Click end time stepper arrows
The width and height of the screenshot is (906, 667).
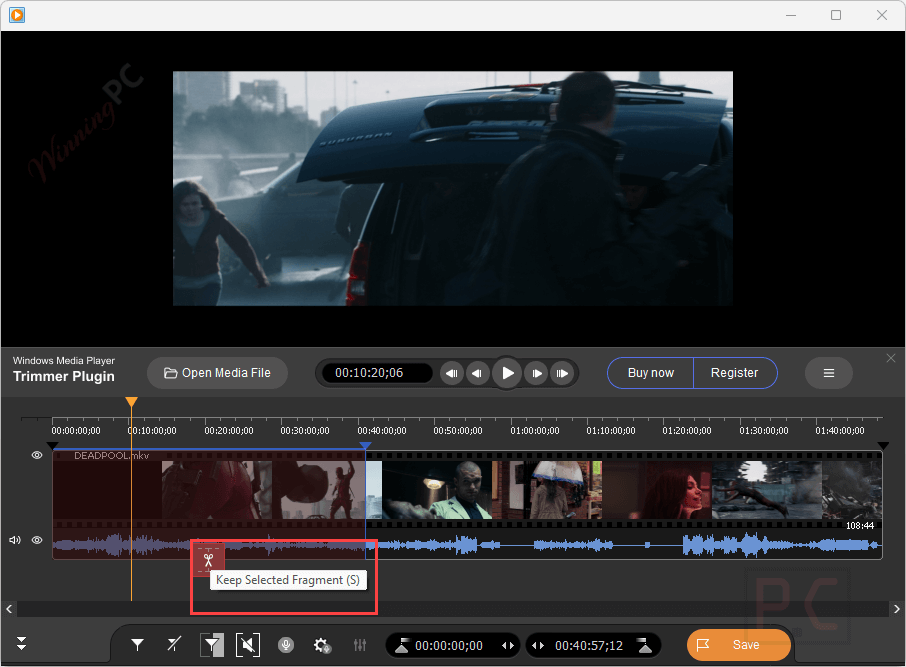pos(538,646)
